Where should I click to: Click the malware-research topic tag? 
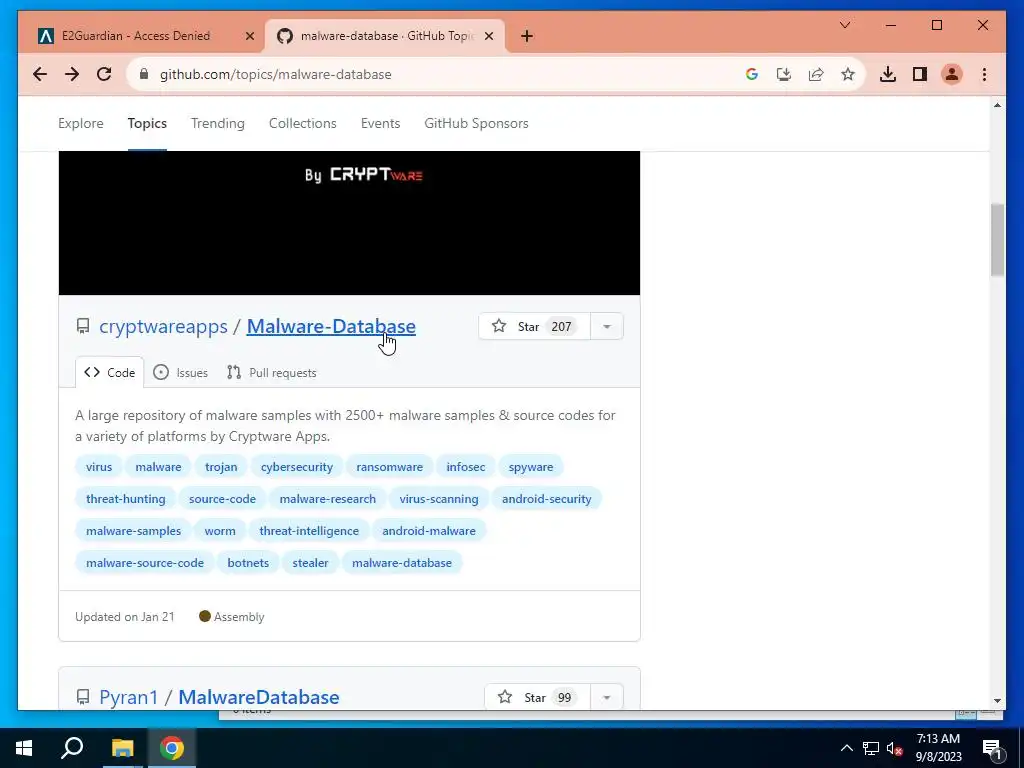click(327, 499)
